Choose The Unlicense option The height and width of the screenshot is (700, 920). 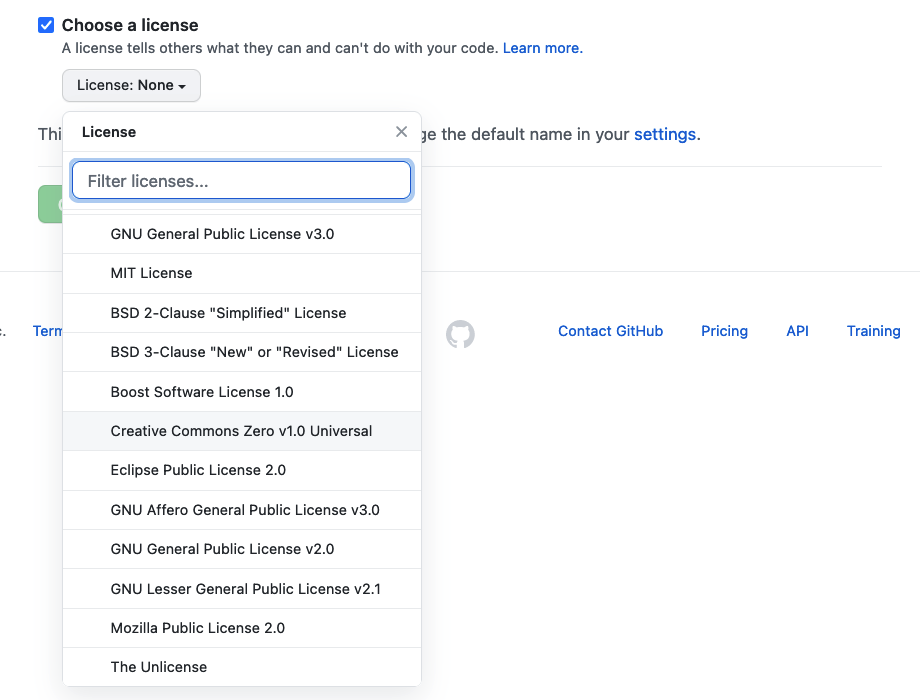[242, 667]
